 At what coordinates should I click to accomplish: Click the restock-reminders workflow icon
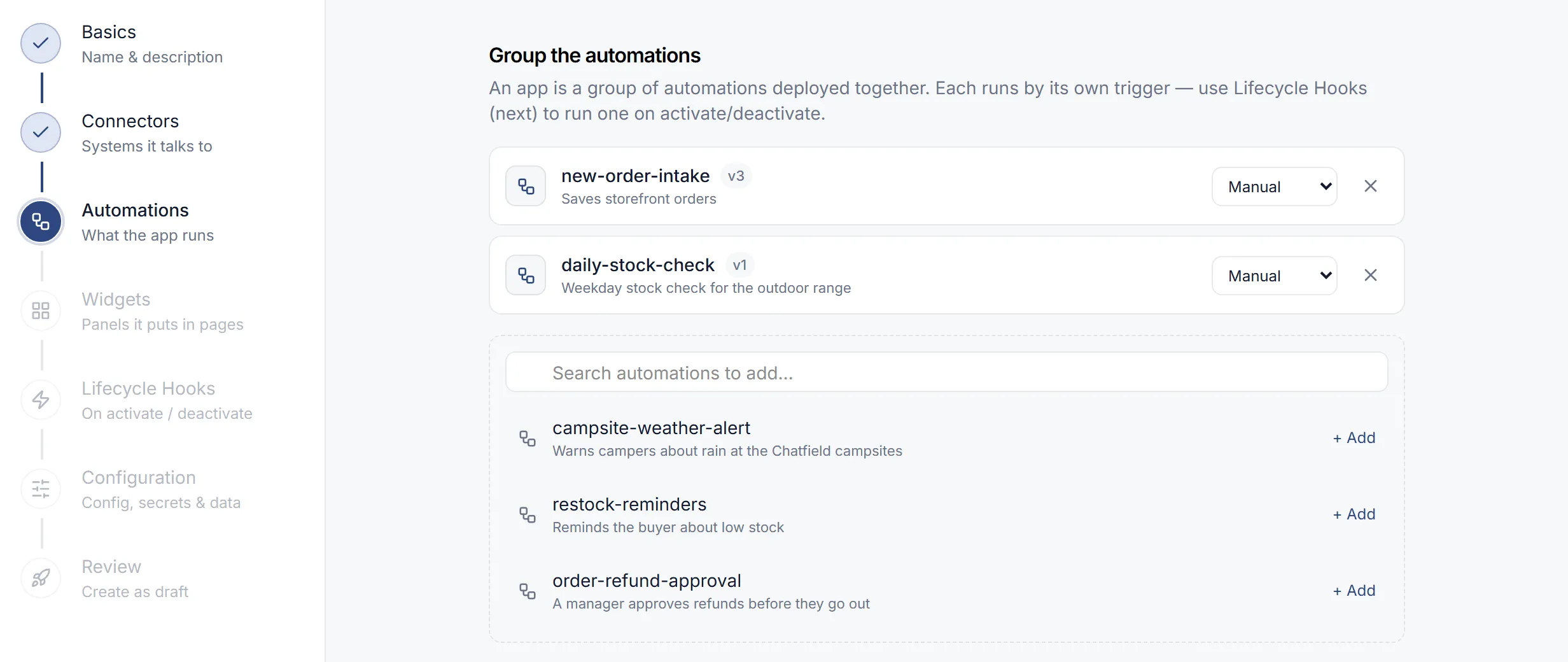(x=528, y=515)
